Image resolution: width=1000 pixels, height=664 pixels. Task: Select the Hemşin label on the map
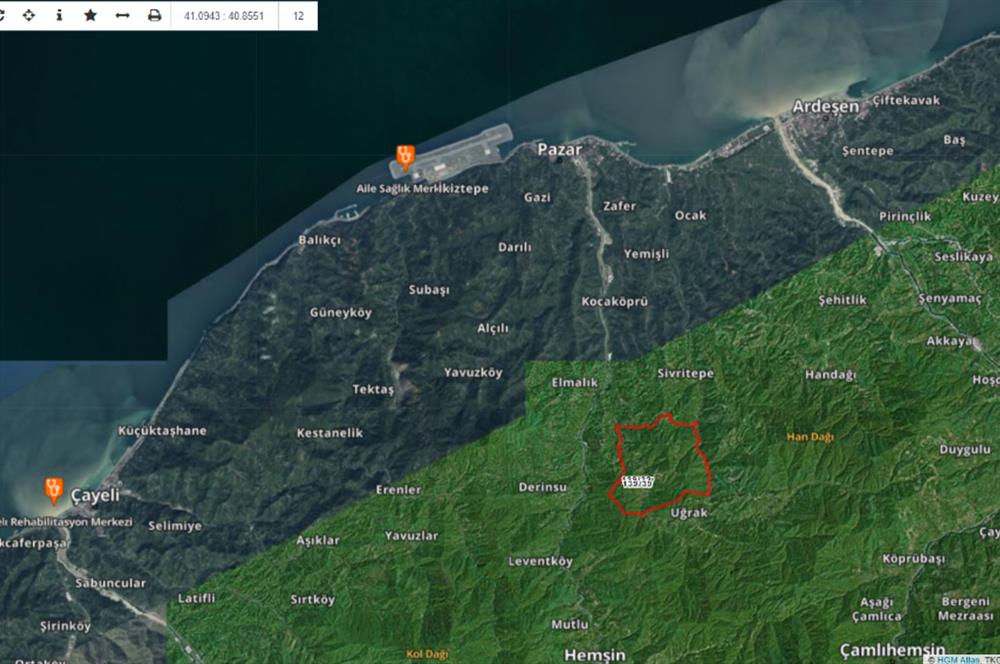click(594, 654)
